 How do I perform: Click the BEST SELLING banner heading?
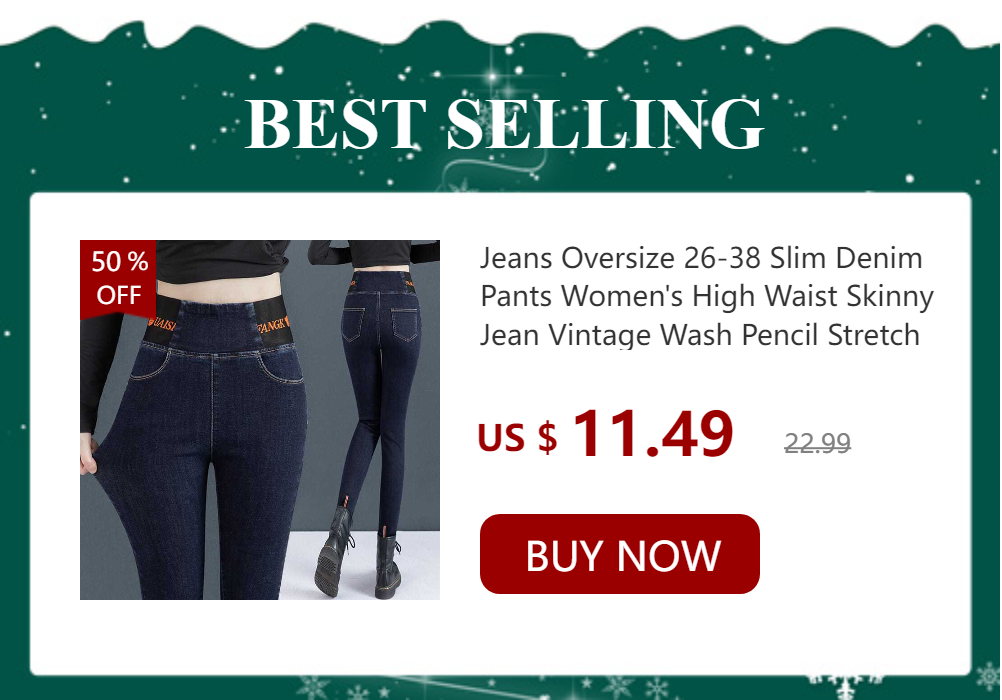pyautogui.click(x=504, y=124)
